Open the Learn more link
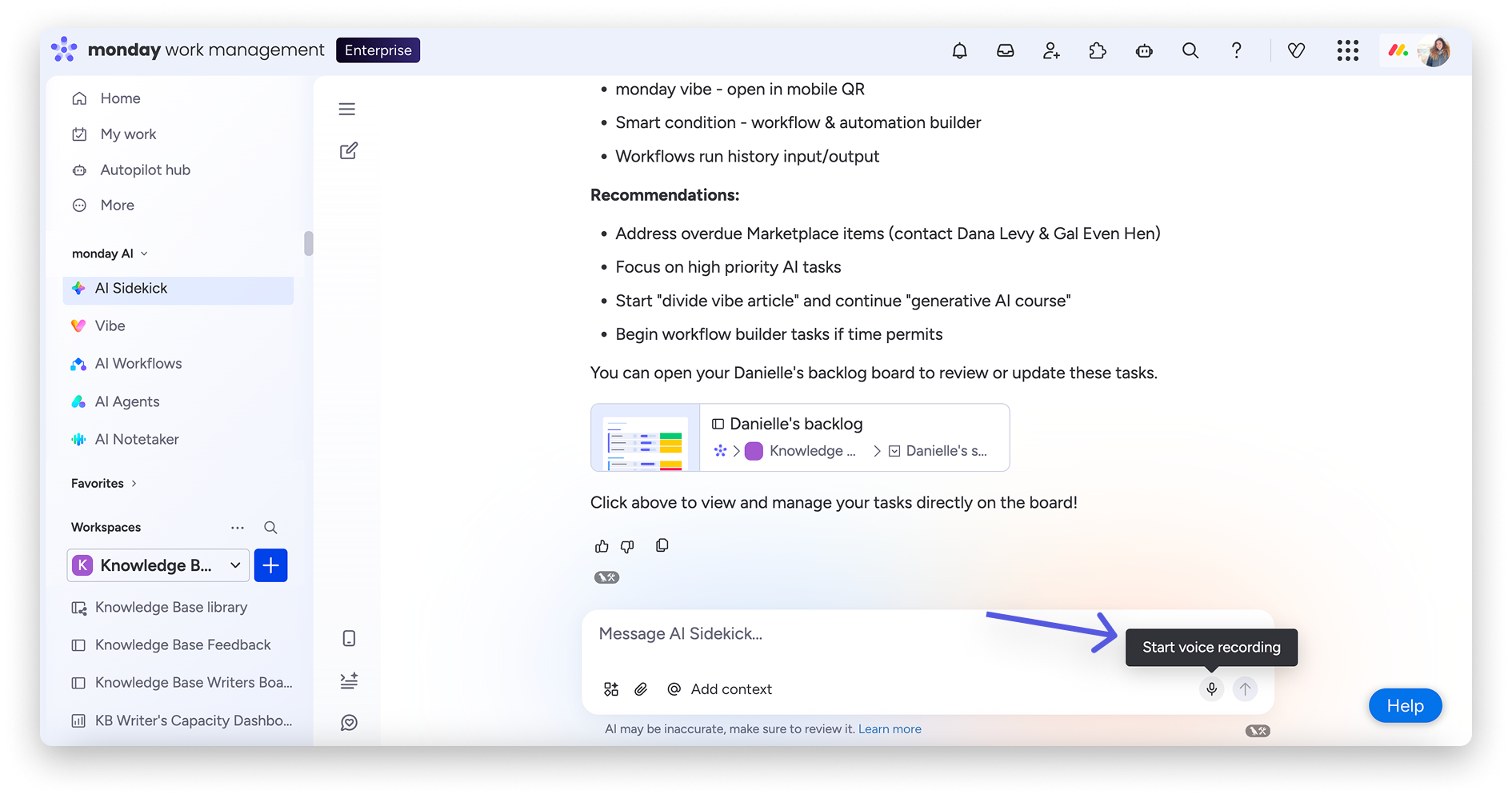This screenshot has width=1512, height=798. click(890, 729)
